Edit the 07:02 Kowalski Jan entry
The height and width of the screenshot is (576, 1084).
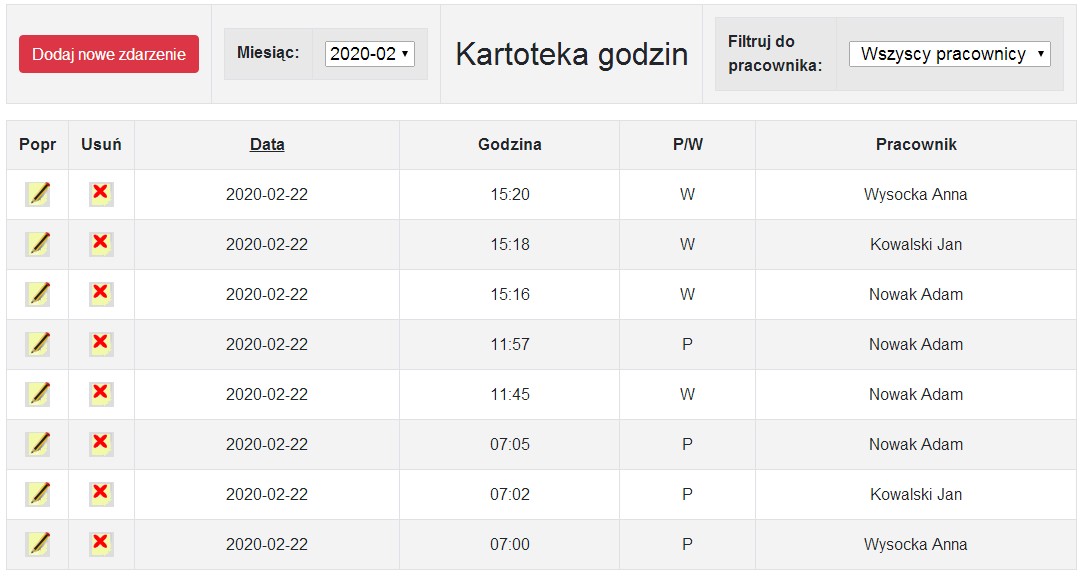point(38,494)
